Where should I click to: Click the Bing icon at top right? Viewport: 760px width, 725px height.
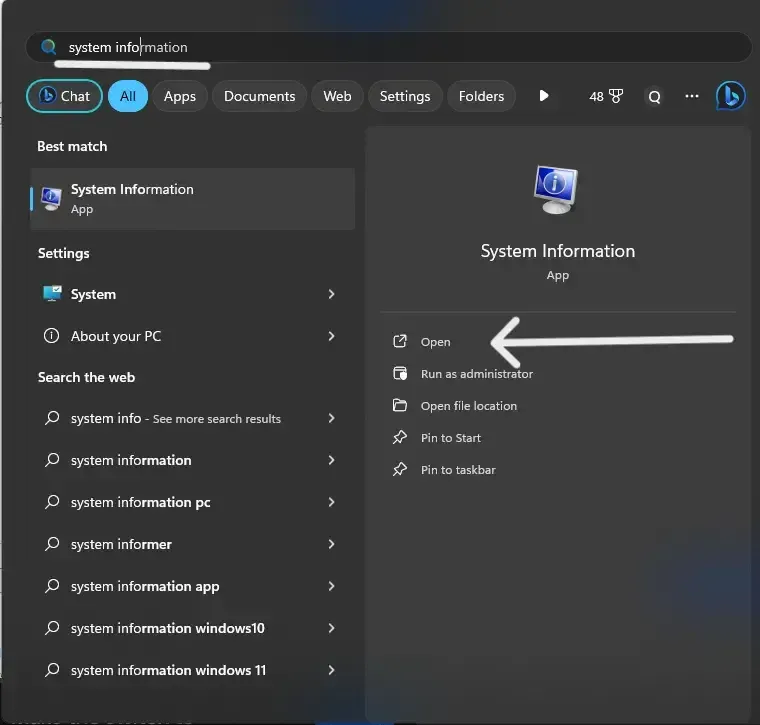tap(730, 96)
